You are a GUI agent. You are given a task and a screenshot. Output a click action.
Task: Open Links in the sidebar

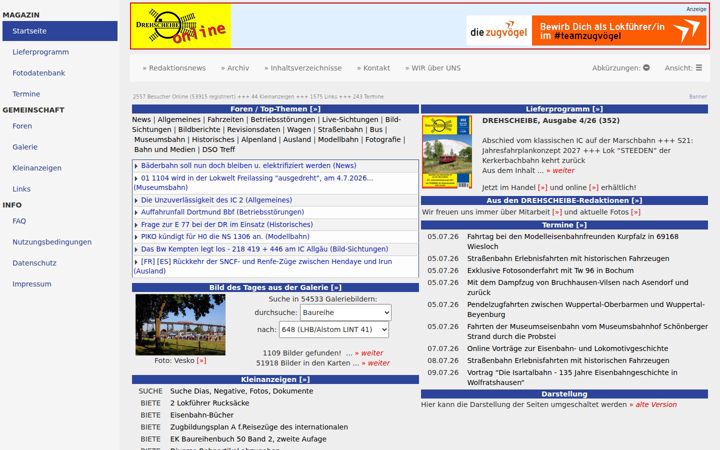(21, 189)
